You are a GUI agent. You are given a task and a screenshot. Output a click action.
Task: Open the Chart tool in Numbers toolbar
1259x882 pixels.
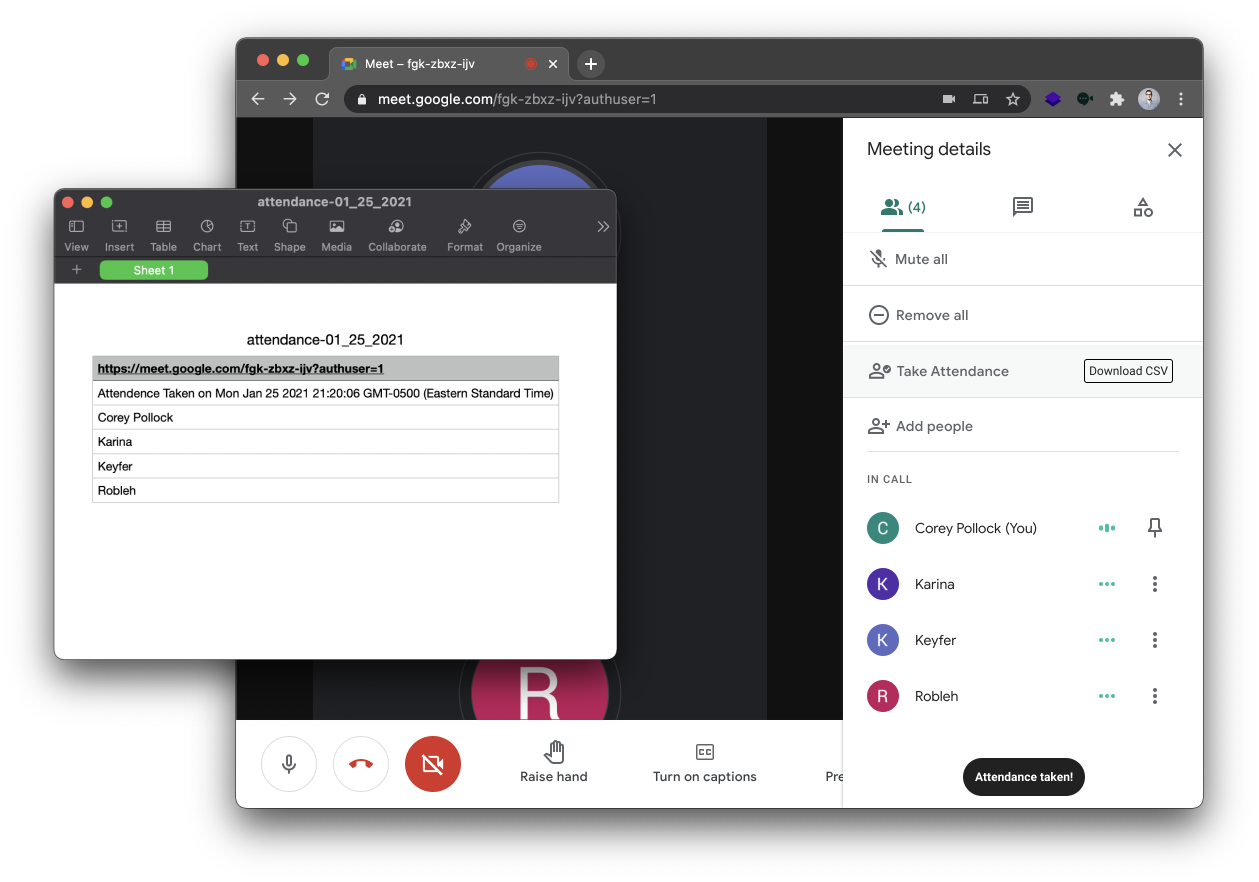click(207, 234)
